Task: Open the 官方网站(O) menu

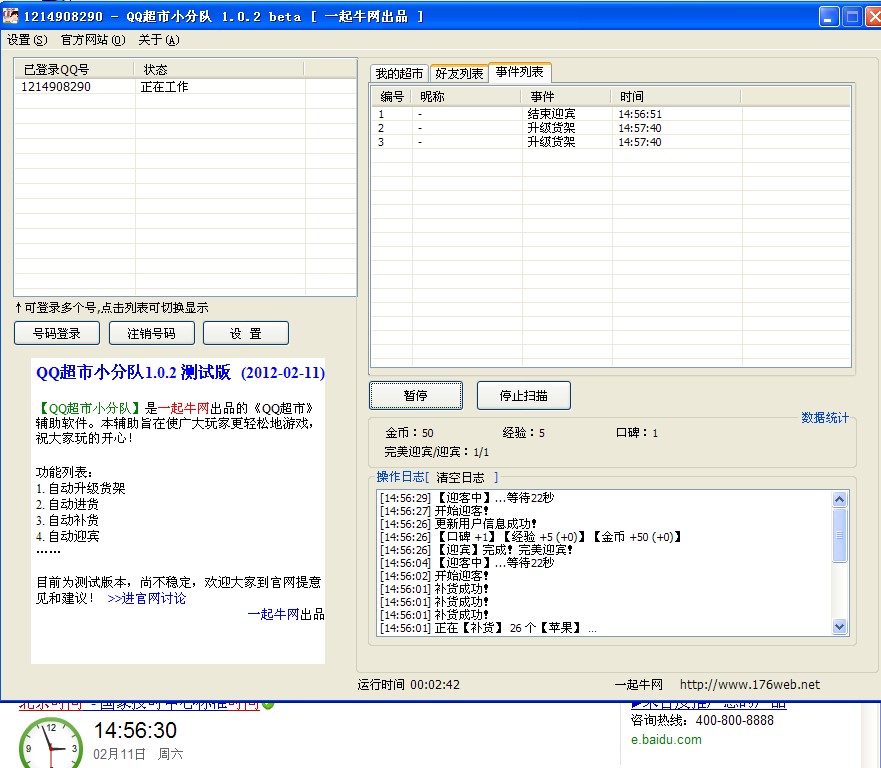Action: point(92,40)
